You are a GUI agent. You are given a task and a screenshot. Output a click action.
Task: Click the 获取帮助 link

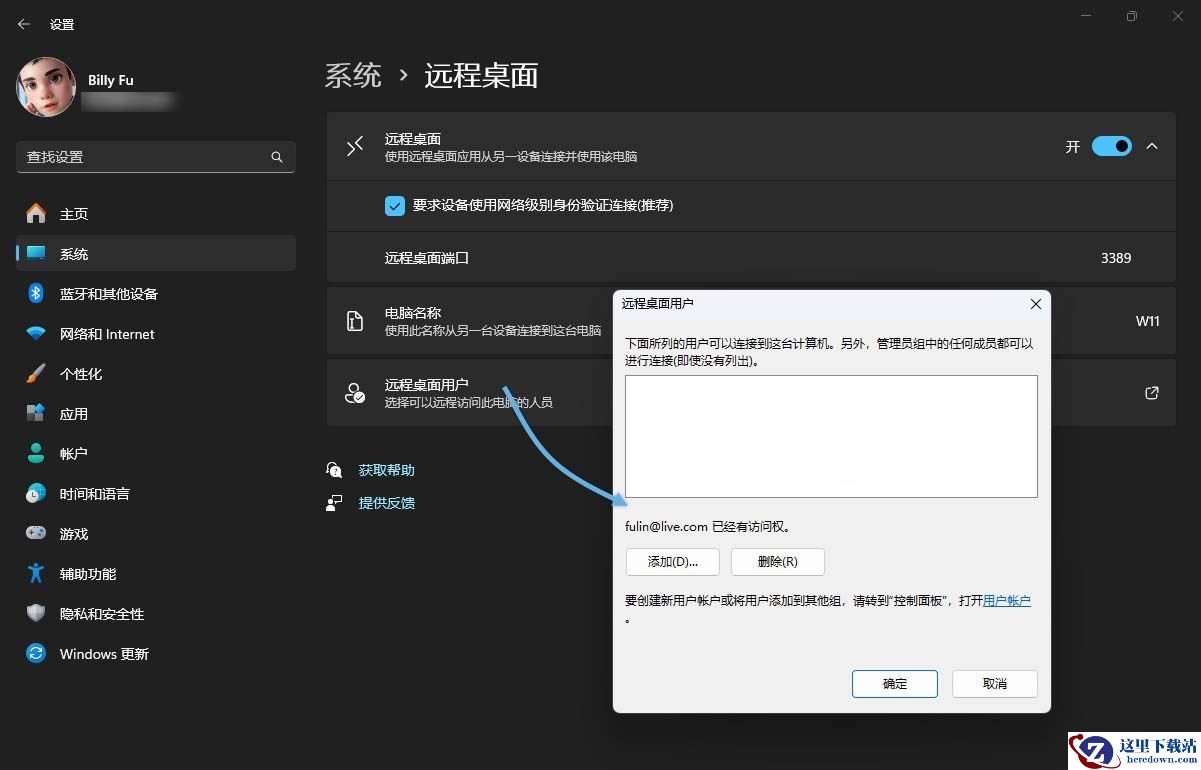pos(386,470)
